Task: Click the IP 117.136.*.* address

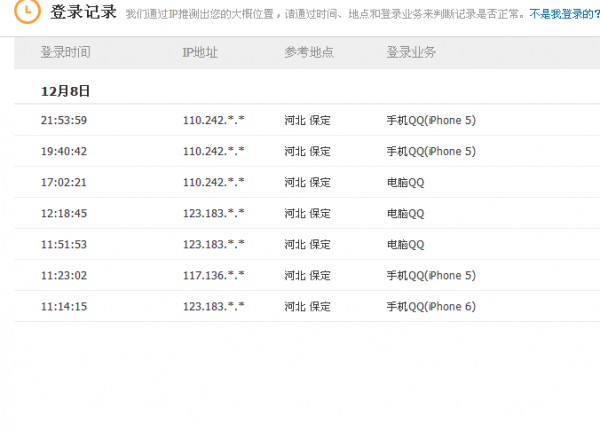Action: 214,275
